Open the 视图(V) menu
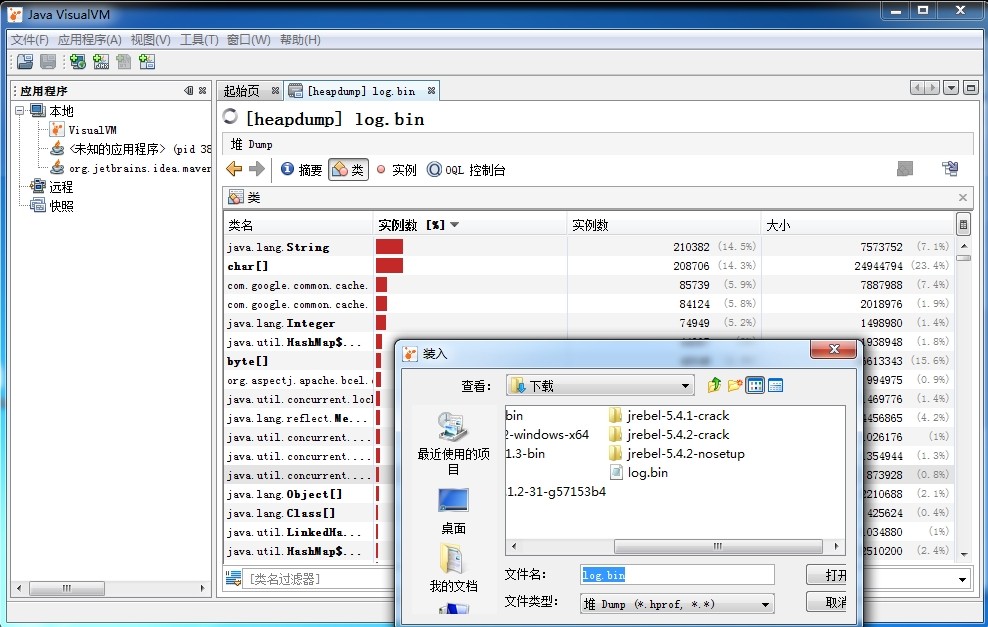 [151, 40]
